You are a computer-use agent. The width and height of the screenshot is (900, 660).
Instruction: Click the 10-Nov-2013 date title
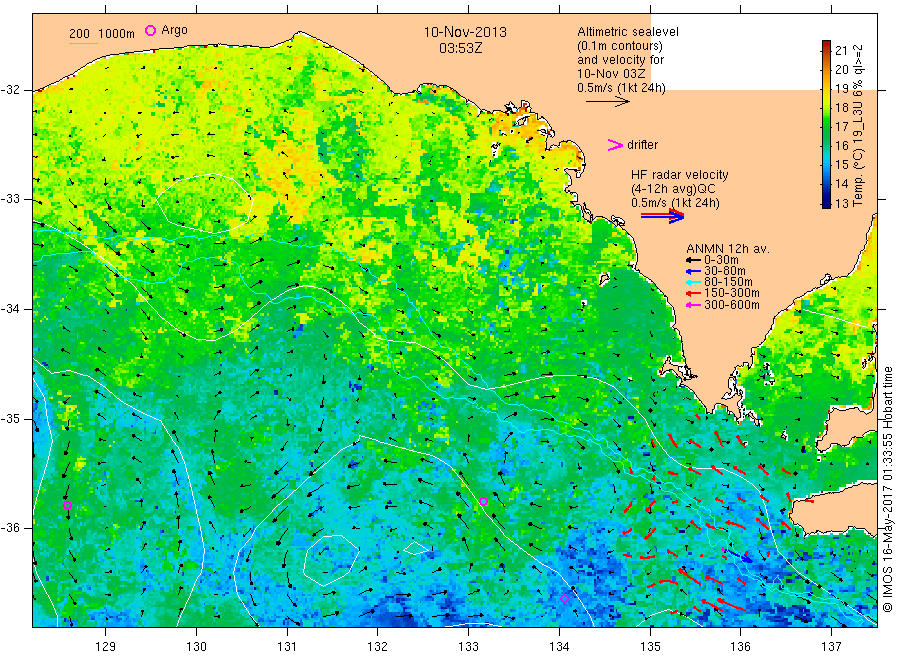click(x=465, y=32)
